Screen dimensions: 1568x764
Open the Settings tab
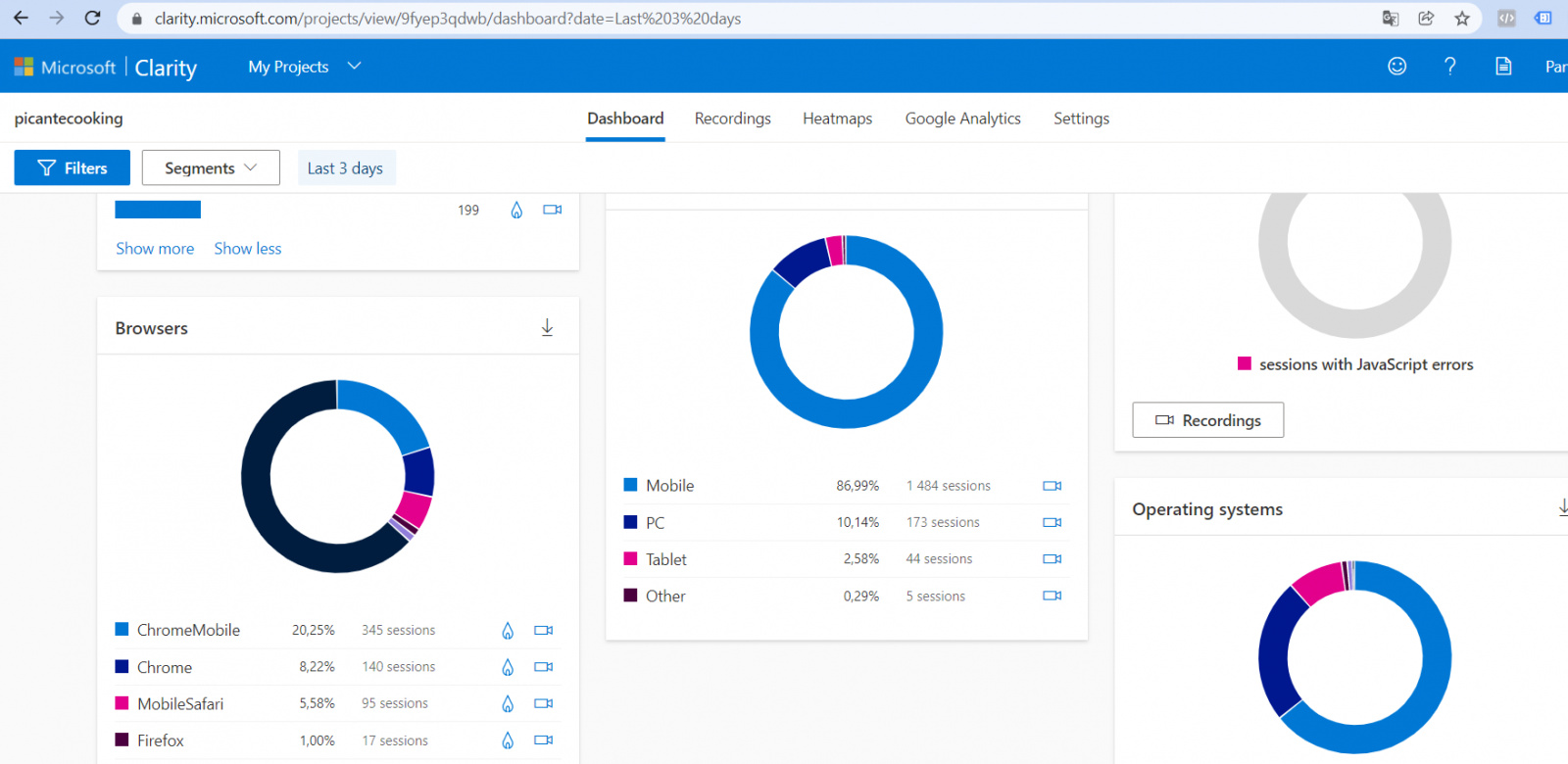(1081, 119)
